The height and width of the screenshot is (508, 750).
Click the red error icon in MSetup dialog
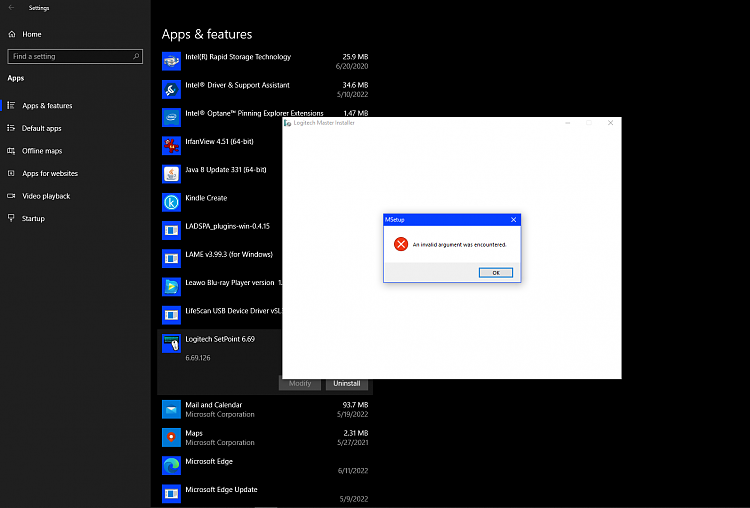[x=401, y=244]
